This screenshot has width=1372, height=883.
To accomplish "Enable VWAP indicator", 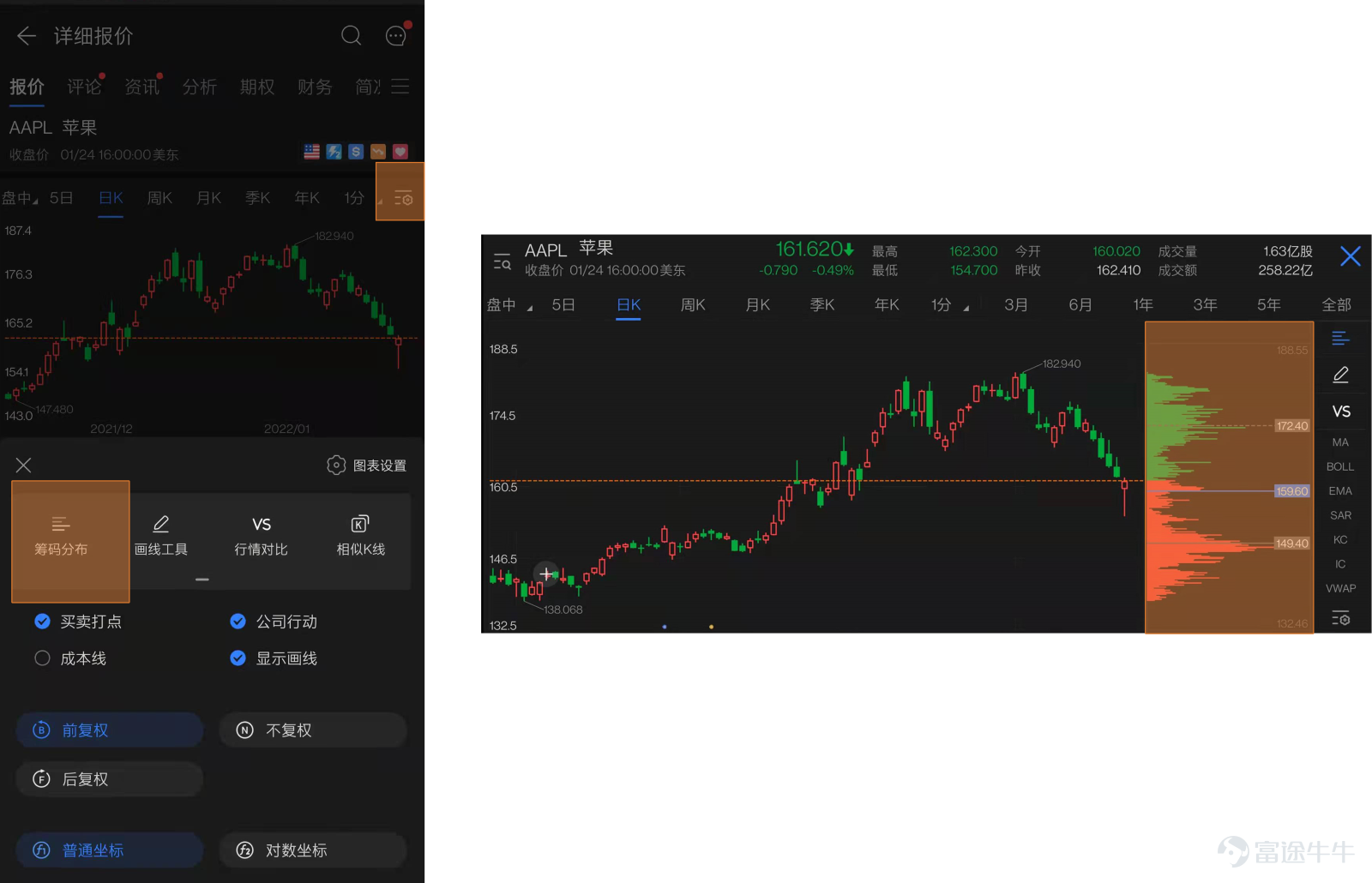I will [x=1340, y=589].
